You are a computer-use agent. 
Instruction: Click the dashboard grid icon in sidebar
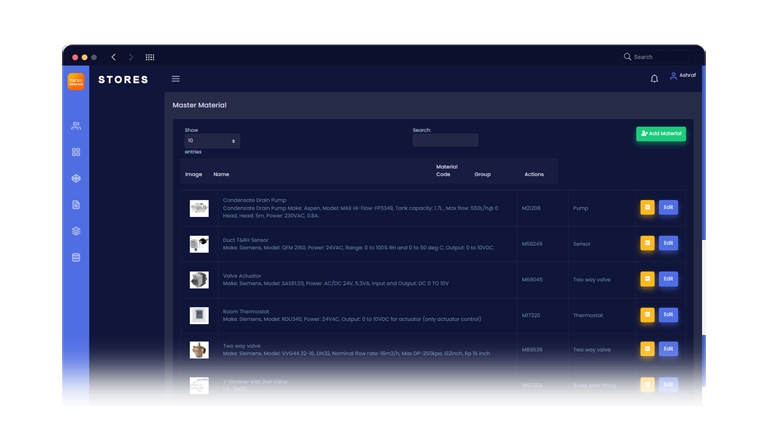coord(76,152)
